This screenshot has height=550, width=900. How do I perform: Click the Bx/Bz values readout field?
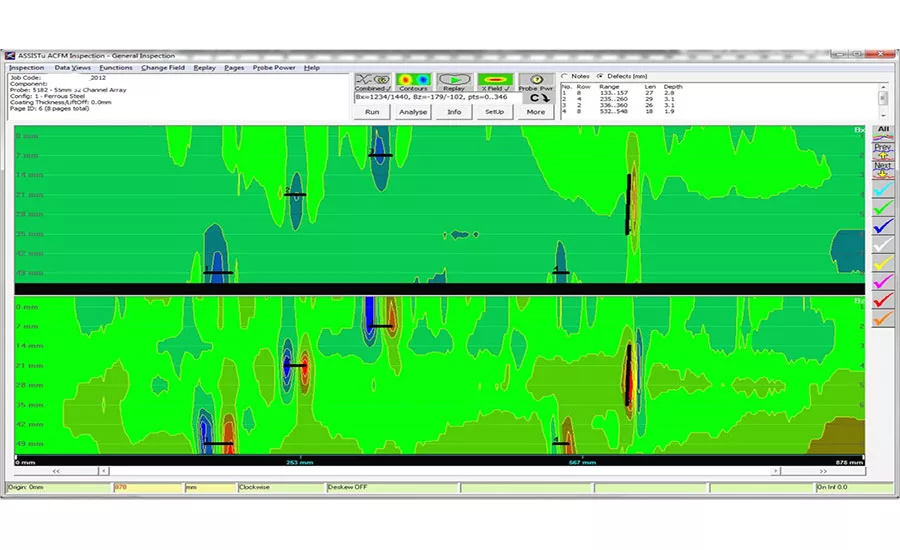(439, 98)
